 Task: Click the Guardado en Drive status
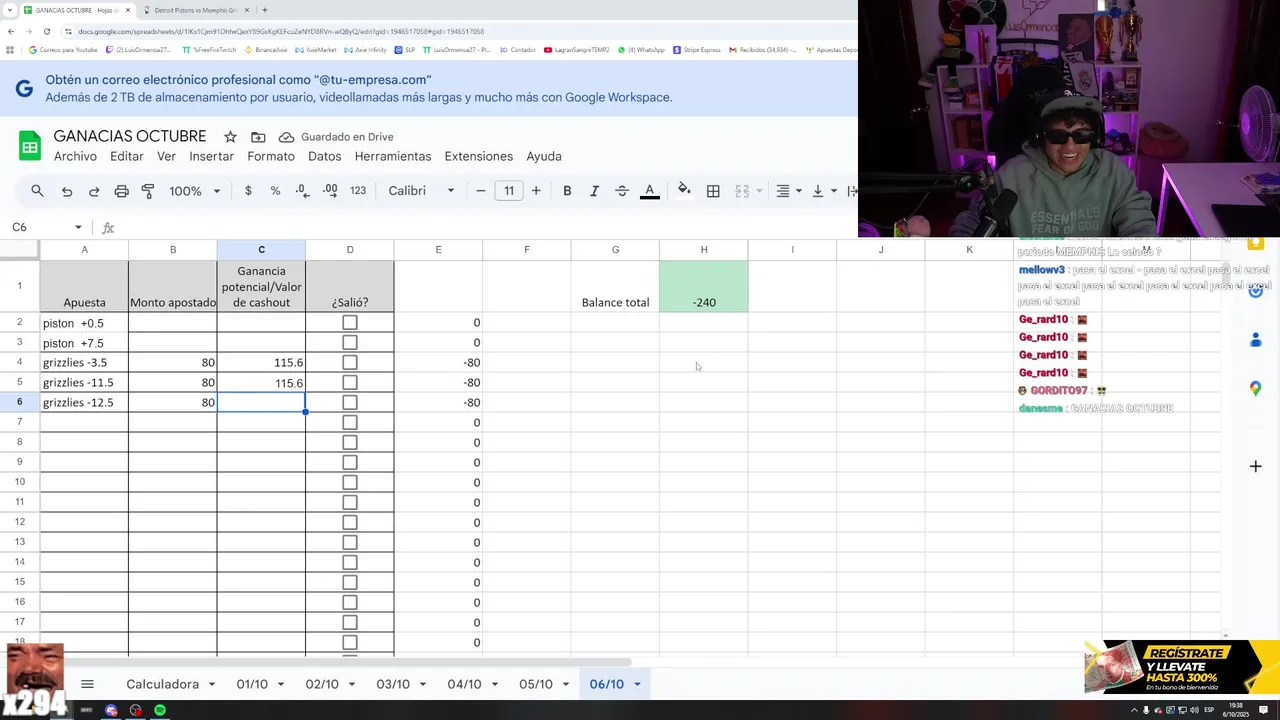[336, 137]
